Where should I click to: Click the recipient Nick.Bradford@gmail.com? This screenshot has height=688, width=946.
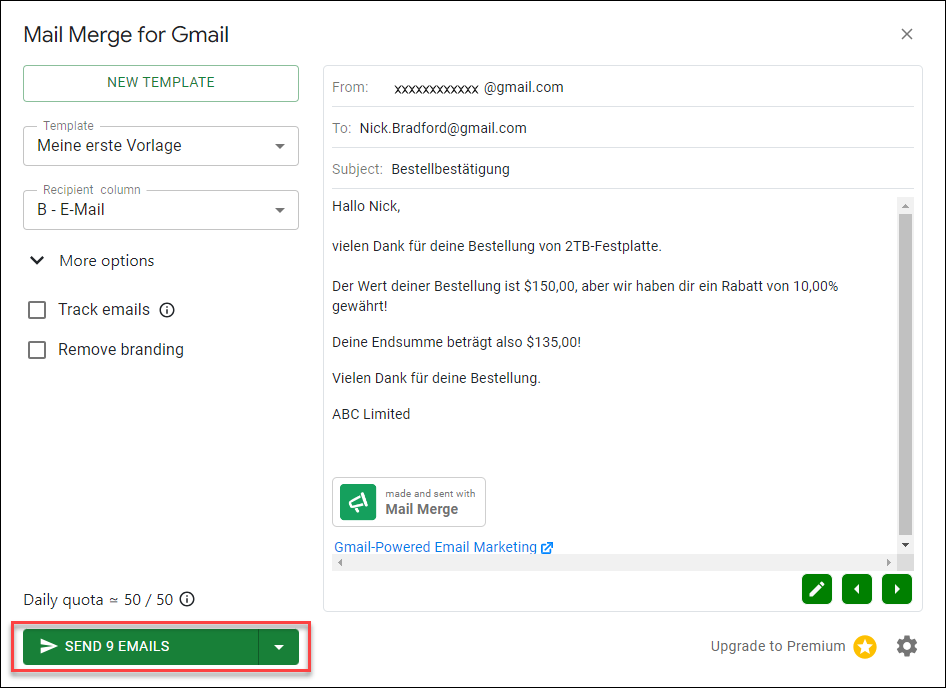[443, 128]
